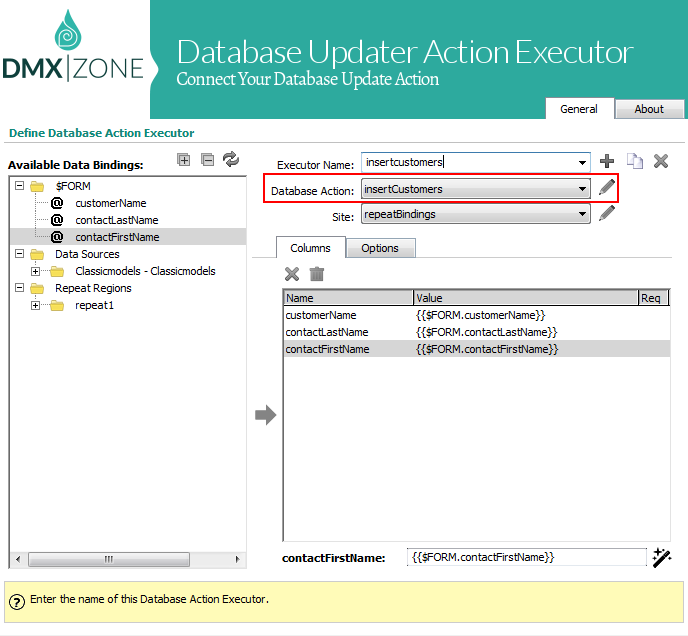The image size is (688, 636).
Task: Select the Options tab
Action: tap(380, 248)
